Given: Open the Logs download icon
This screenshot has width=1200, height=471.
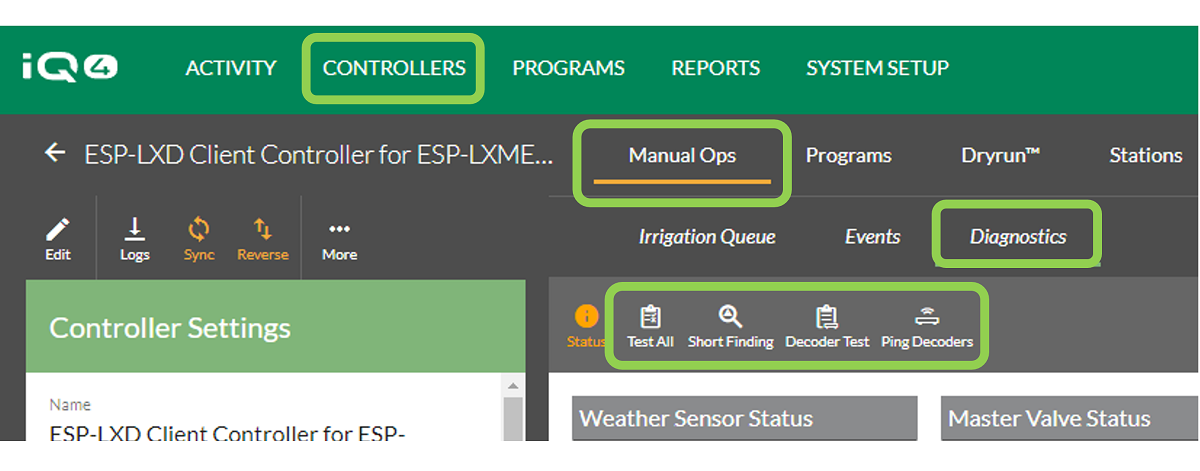Looking at the screenshot, I should coord(134,240).
